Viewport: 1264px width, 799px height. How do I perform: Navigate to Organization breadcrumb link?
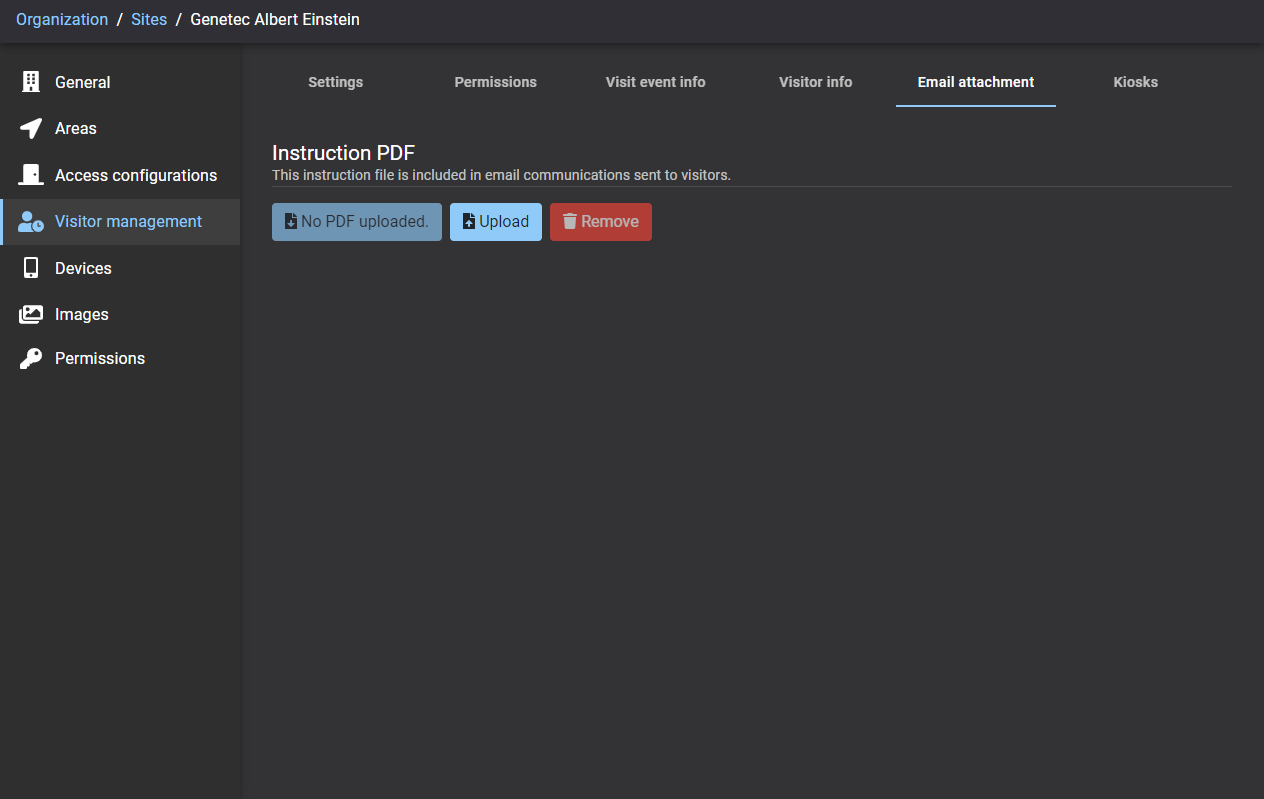coord(62,20)
